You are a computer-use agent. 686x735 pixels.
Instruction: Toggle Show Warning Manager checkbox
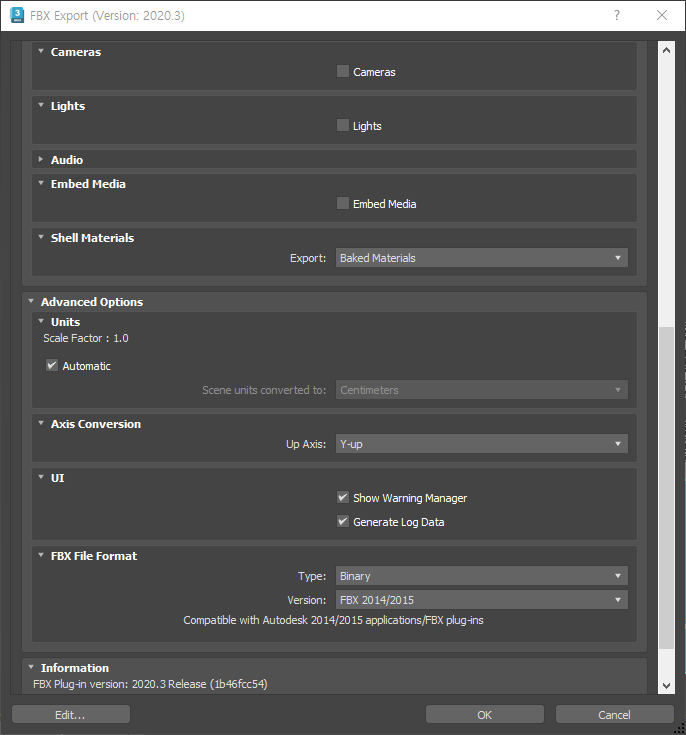coord(343,497)
